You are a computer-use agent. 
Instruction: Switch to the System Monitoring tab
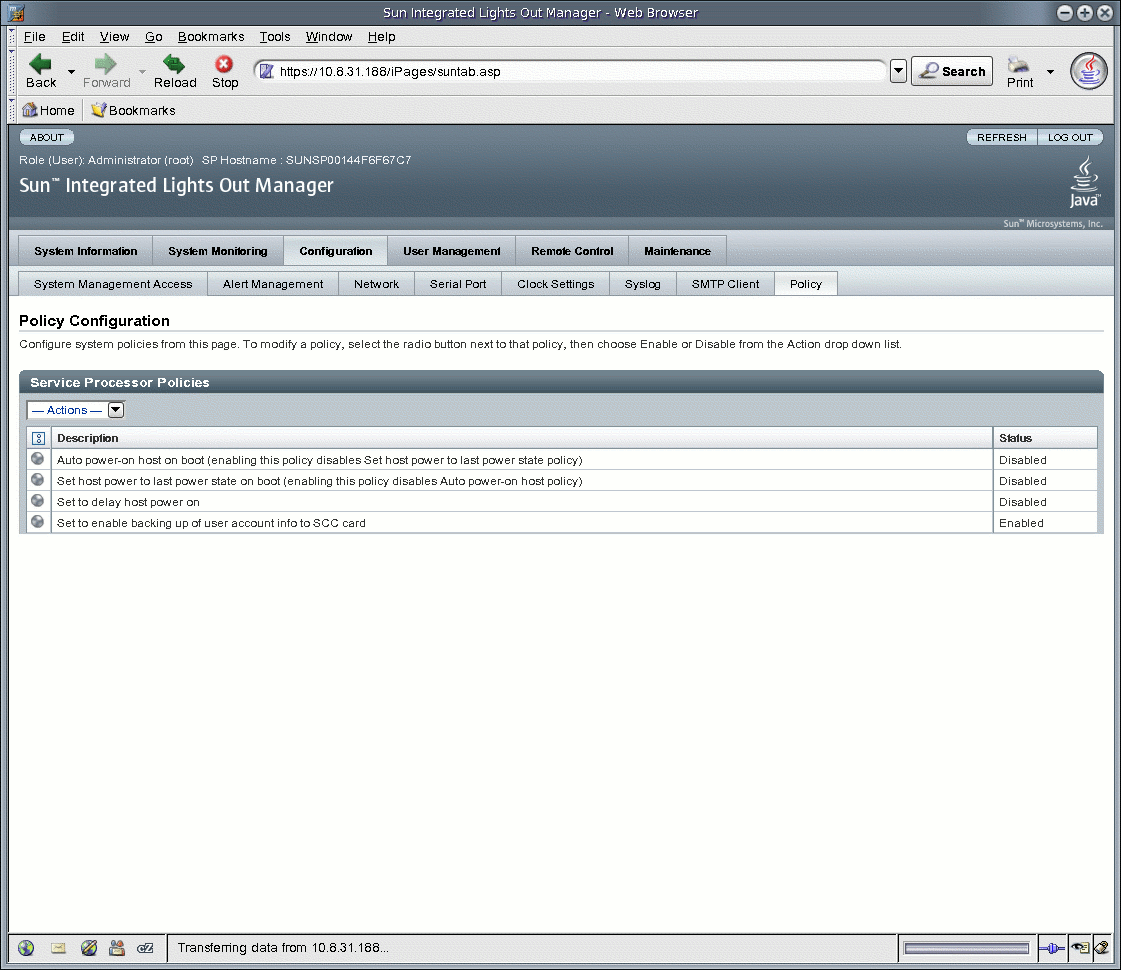[x=218, y=251]
